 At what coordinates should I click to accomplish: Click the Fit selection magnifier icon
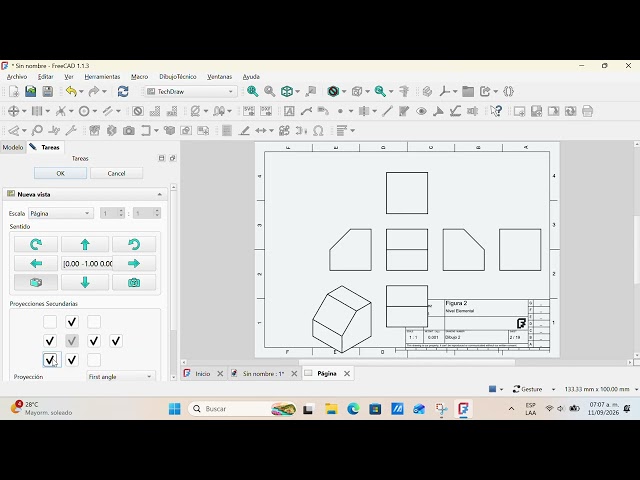coord(269,91)
